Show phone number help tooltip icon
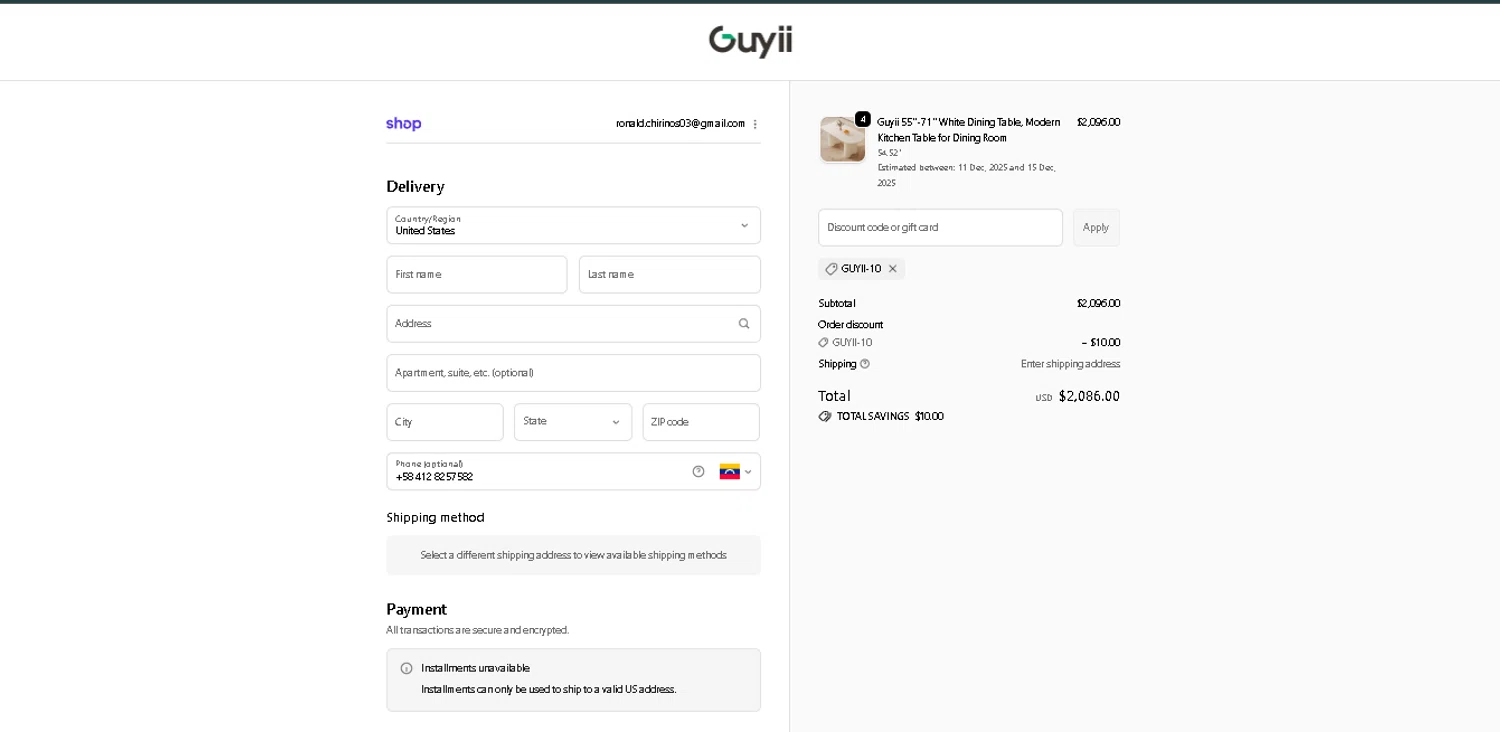1500x732 pixels. pos(698,472)
